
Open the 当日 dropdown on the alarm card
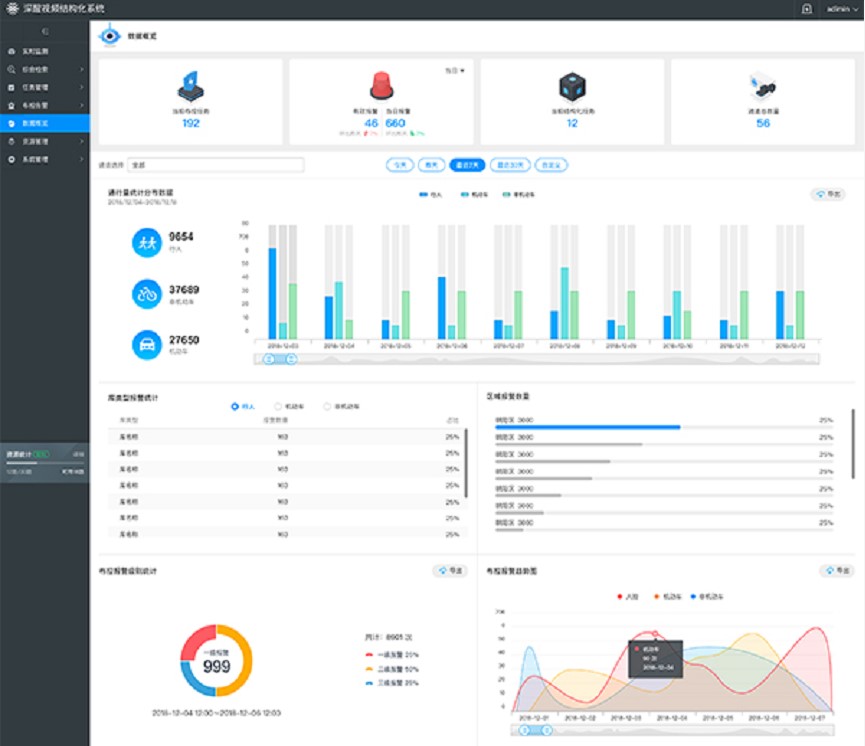(x=455, y=71)
